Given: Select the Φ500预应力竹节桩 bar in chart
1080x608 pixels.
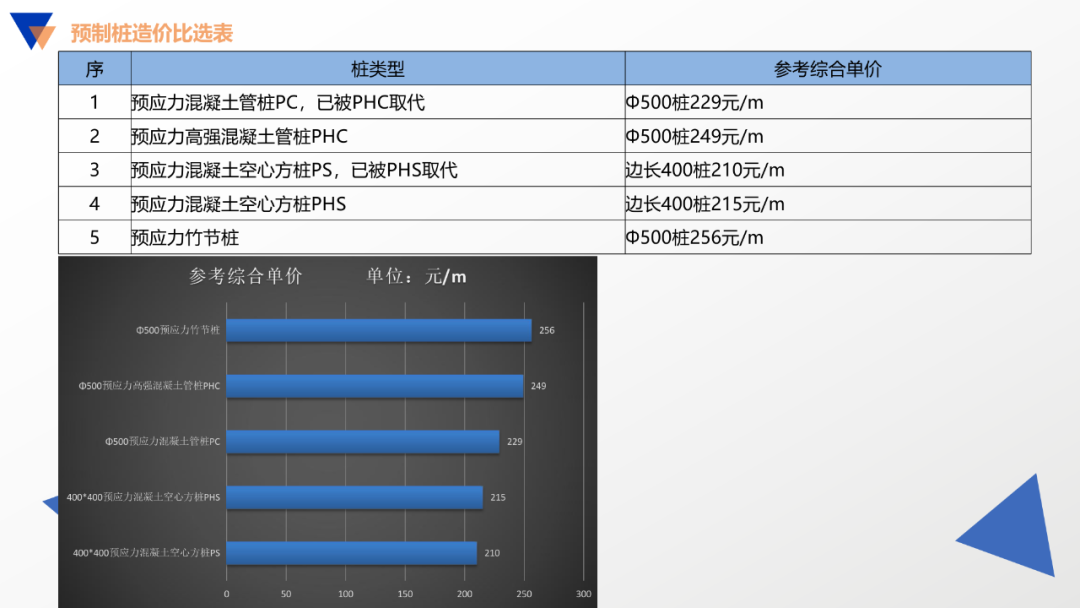Looking at the screenshot, I should tap(379, 331).
